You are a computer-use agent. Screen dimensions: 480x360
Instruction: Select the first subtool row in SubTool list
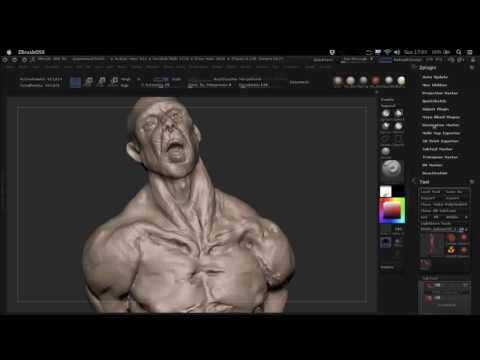445,285
